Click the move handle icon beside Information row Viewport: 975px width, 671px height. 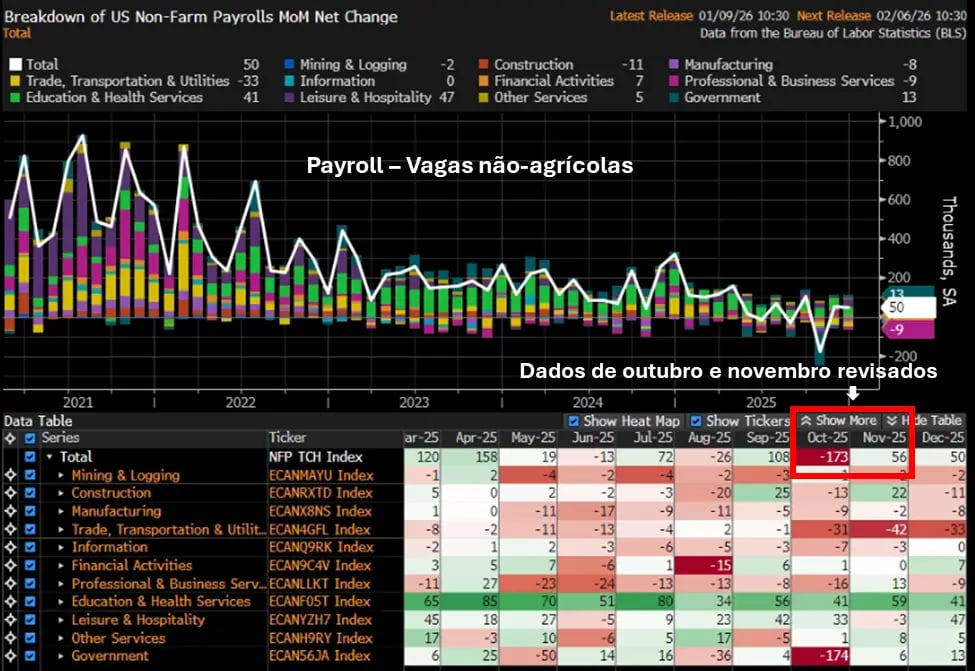pos(10,547)
